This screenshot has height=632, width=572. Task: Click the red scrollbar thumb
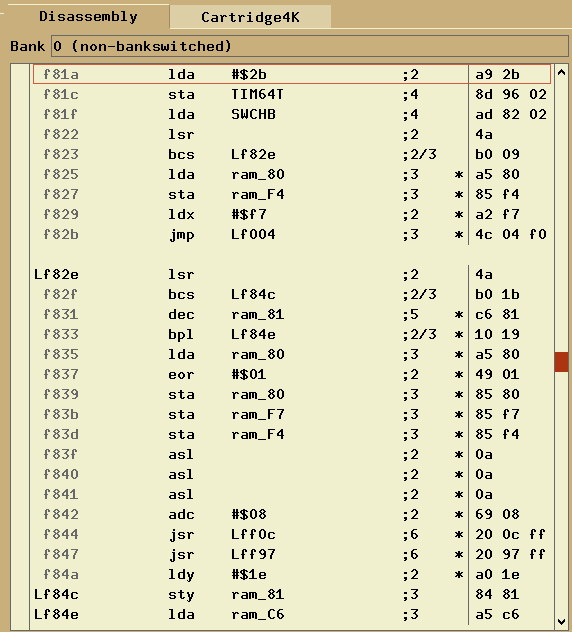(561, 362)
